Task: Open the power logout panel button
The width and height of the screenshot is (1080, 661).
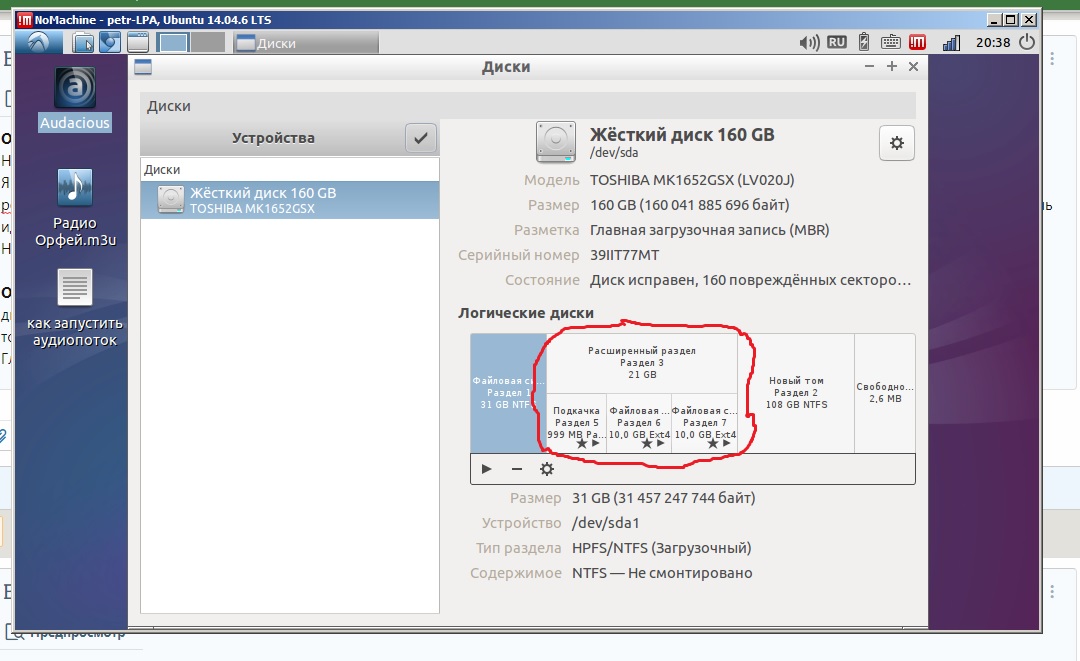Action: [x=1027, y=43]
